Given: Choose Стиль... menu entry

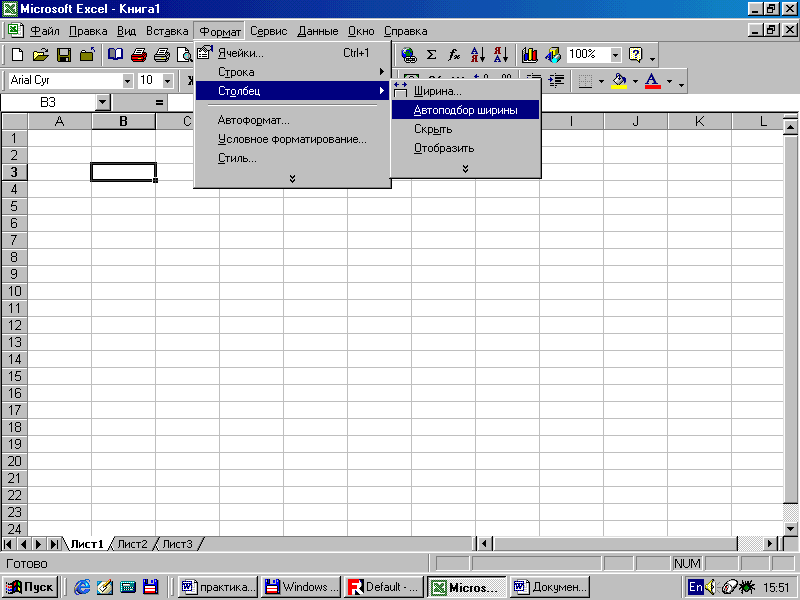Looking at the screenshot, I should pos(292,158).
